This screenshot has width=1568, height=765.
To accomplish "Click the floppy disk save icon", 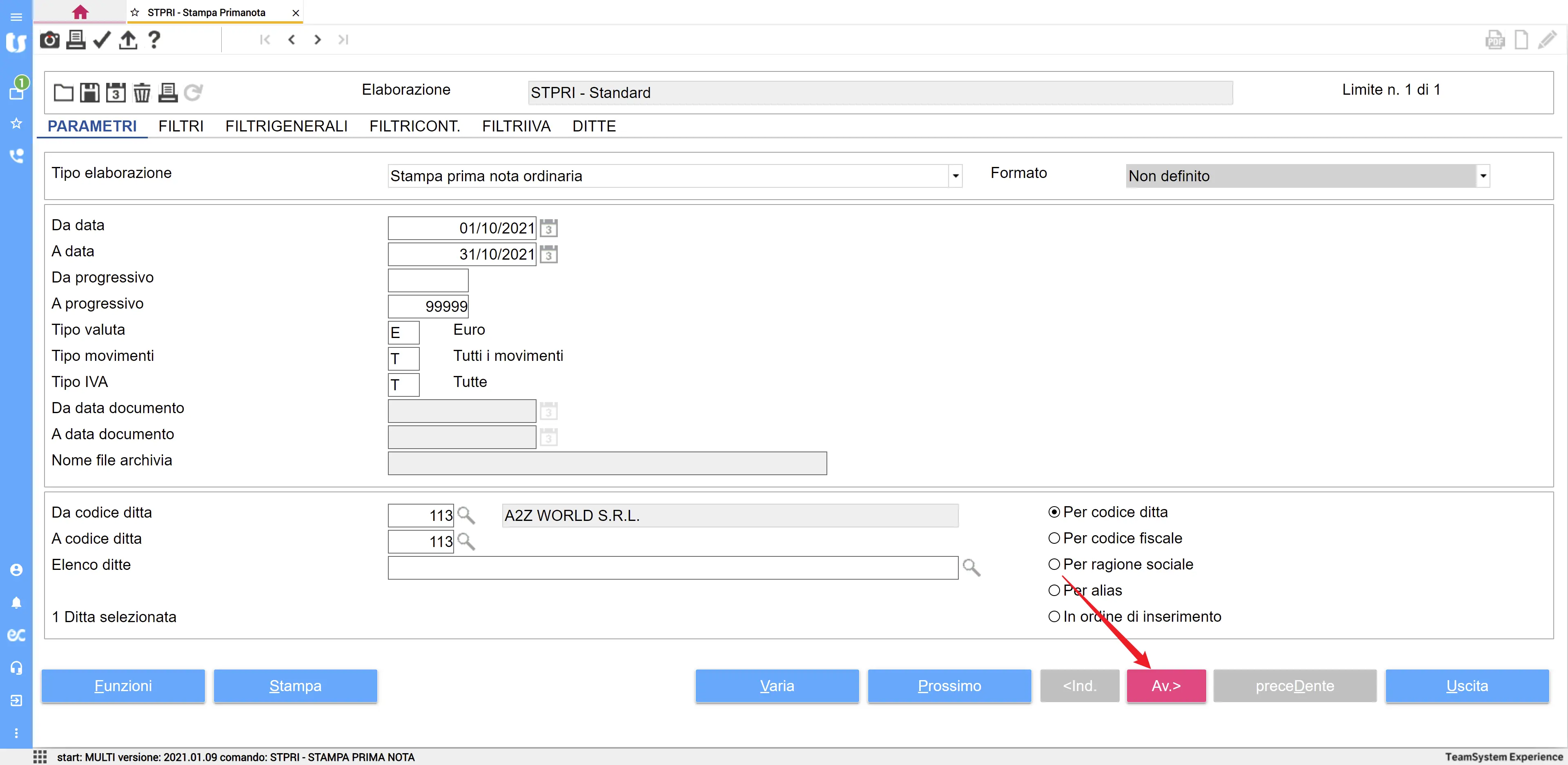I will coord(89,93).
